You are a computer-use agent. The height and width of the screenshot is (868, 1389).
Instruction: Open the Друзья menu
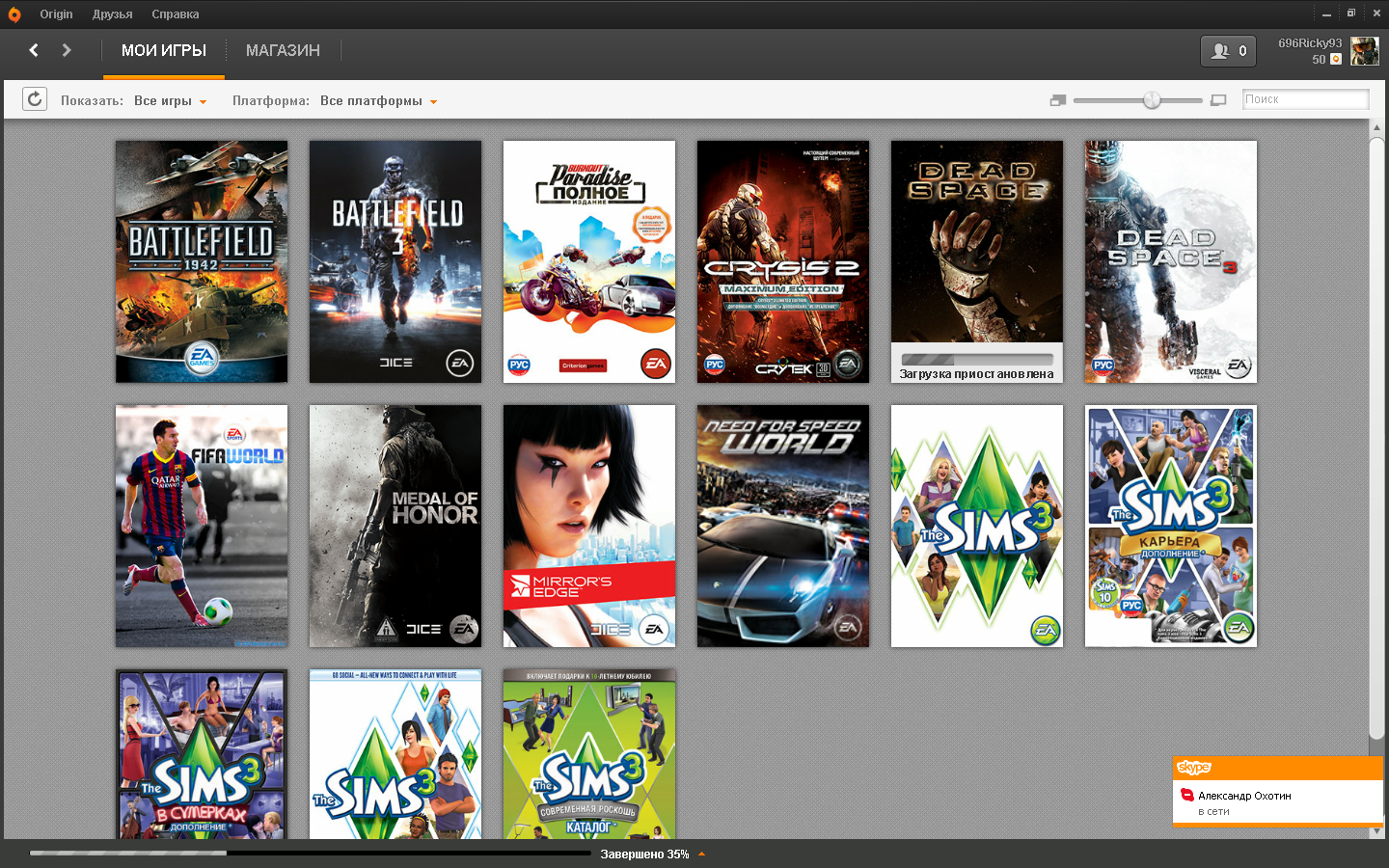tap(112, 14)
